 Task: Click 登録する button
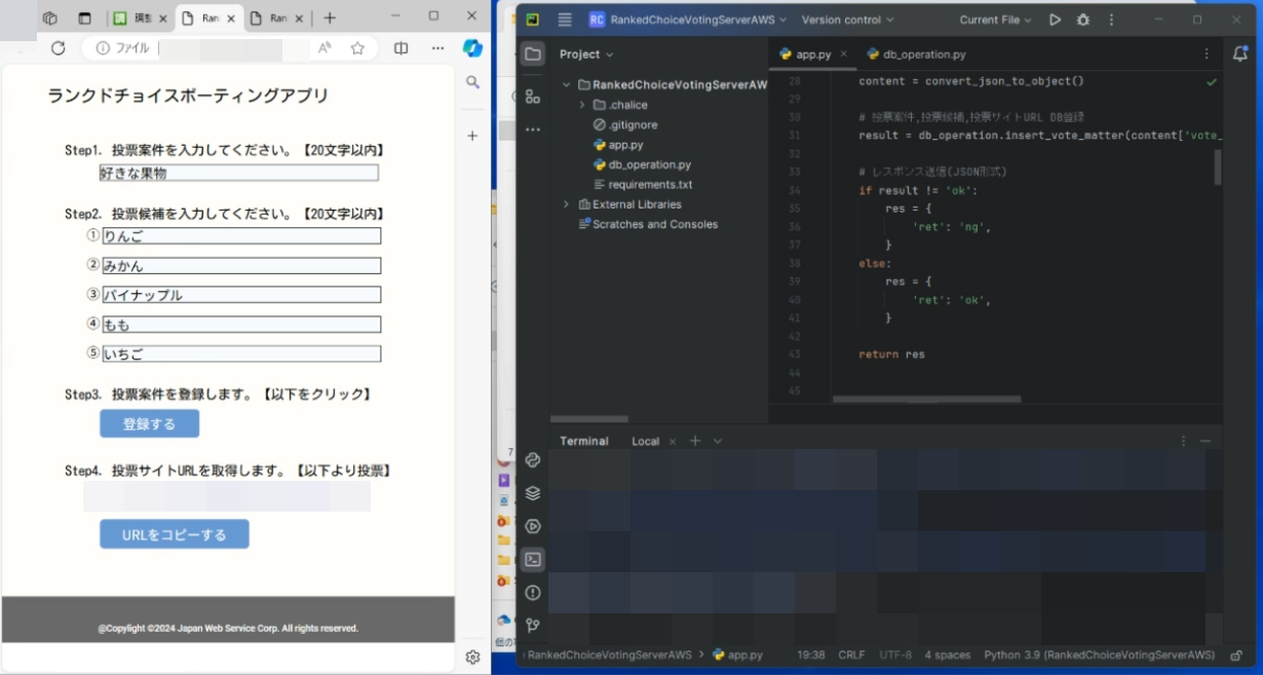tap(149, 424)
